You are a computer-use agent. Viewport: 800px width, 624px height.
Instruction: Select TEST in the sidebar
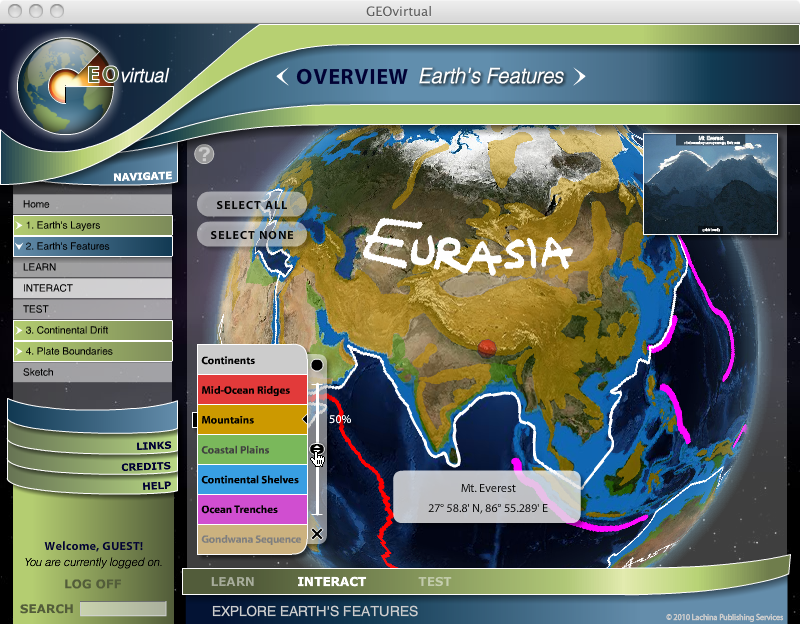[x=92, y=309]
